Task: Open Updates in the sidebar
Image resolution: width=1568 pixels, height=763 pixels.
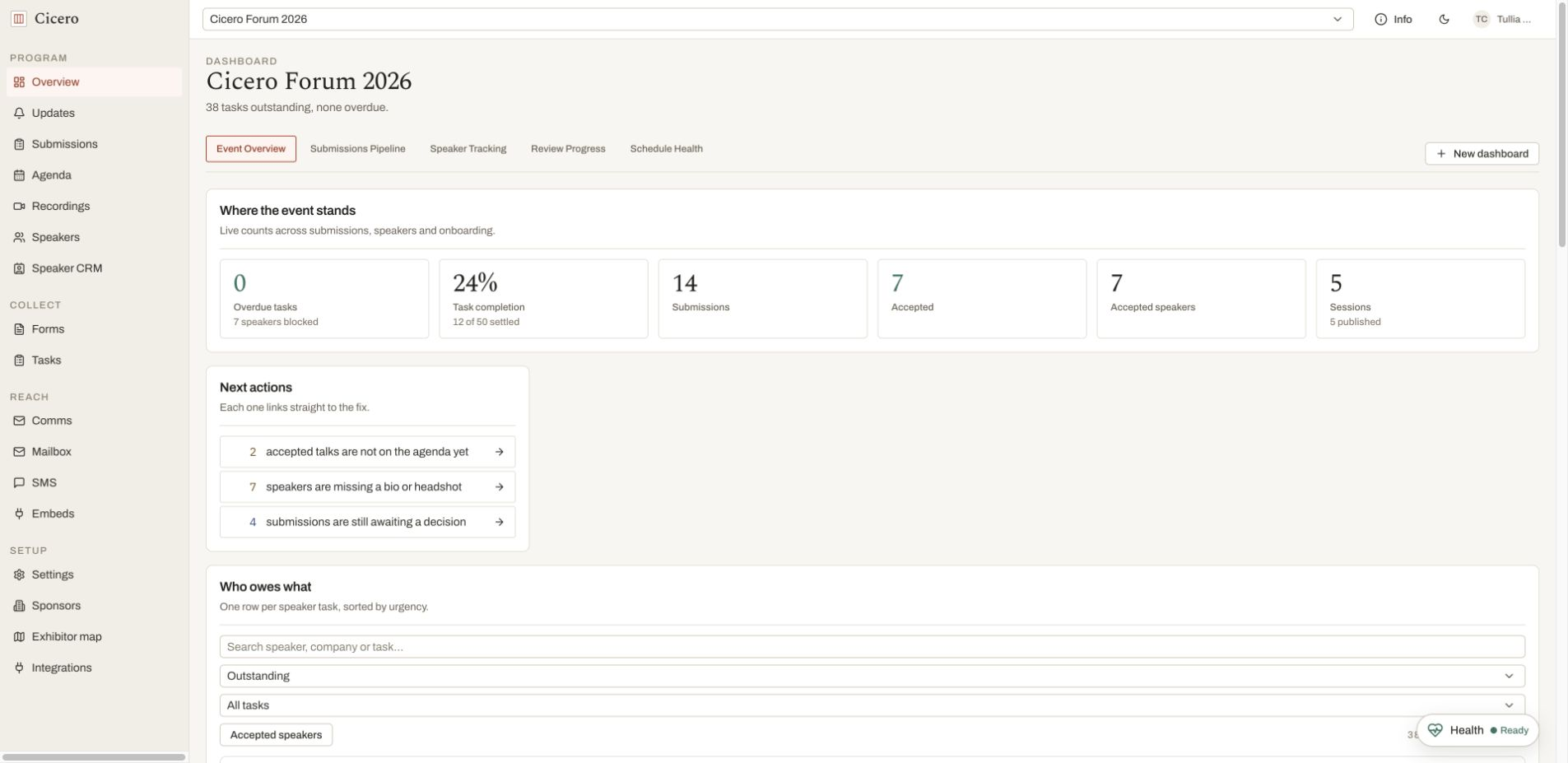Action: pos(94,113)
